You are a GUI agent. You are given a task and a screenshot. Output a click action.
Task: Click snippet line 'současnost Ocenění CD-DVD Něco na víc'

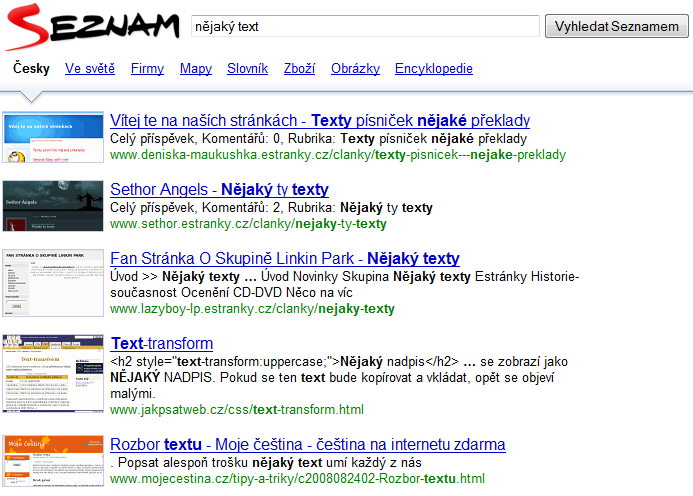tap(231, 293)
